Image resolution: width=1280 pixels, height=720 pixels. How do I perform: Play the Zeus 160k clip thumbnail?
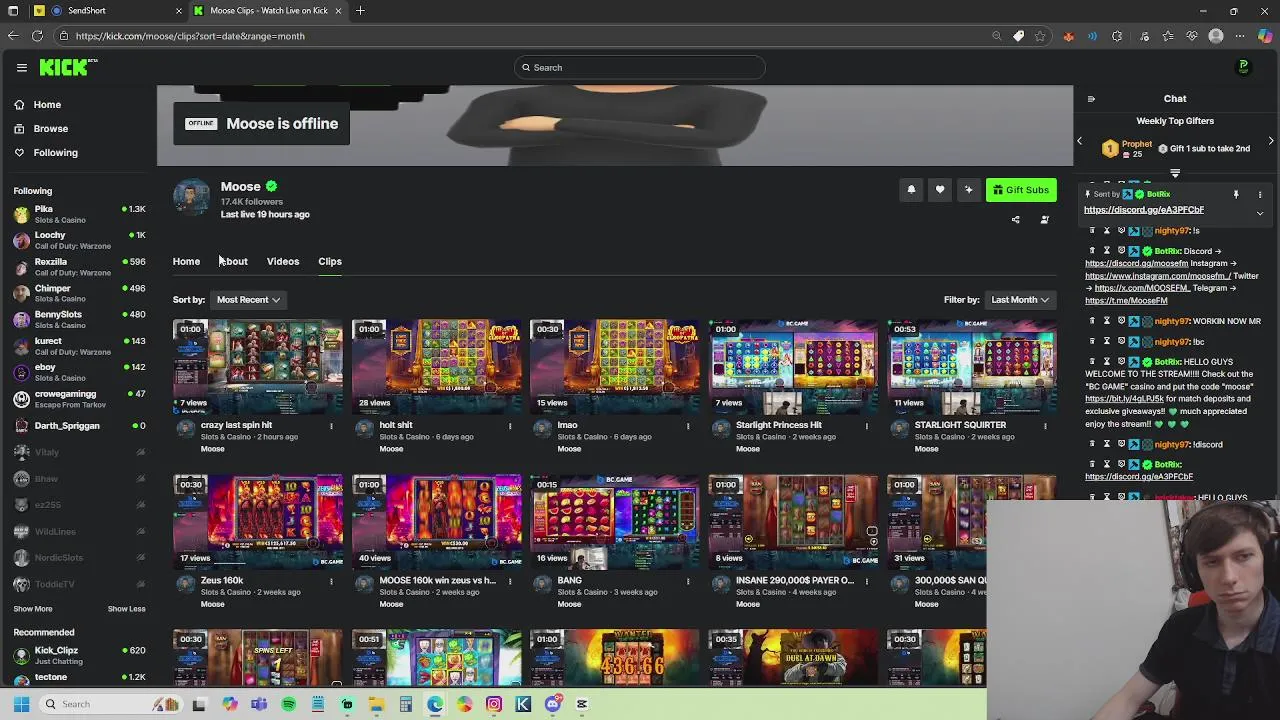[257, 521]
